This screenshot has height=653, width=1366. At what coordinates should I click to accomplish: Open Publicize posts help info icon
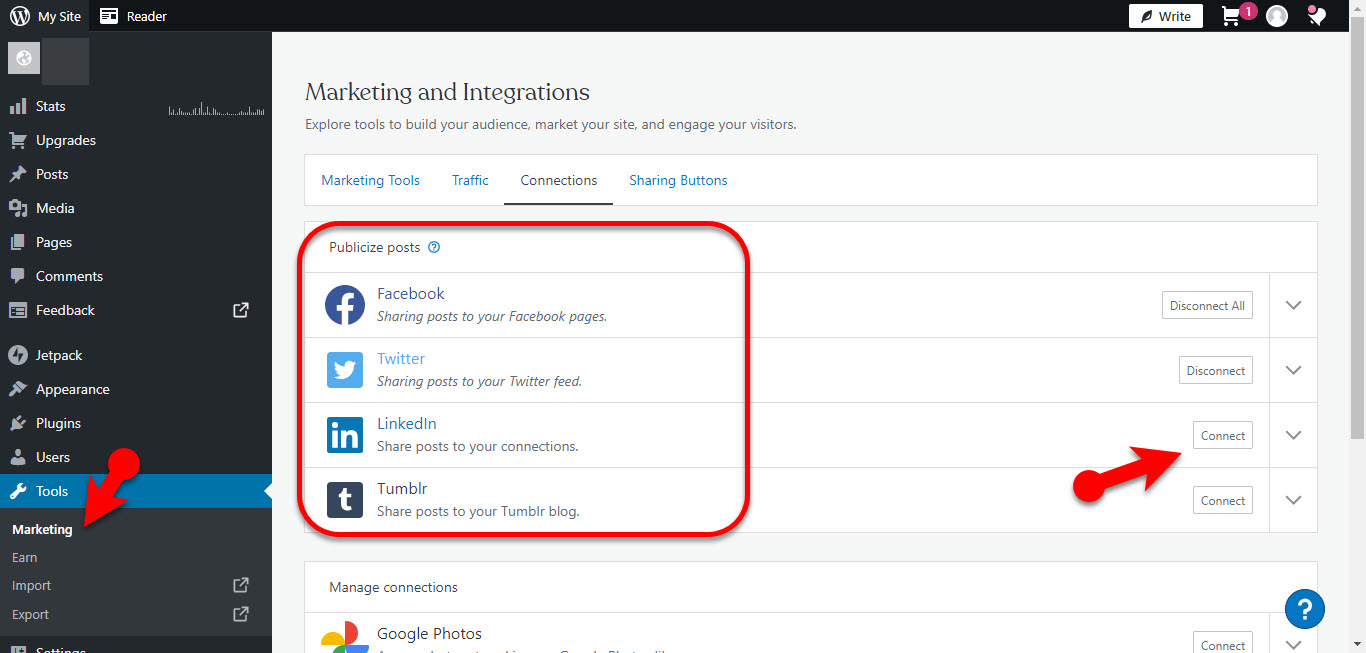[x=434, y=247]
